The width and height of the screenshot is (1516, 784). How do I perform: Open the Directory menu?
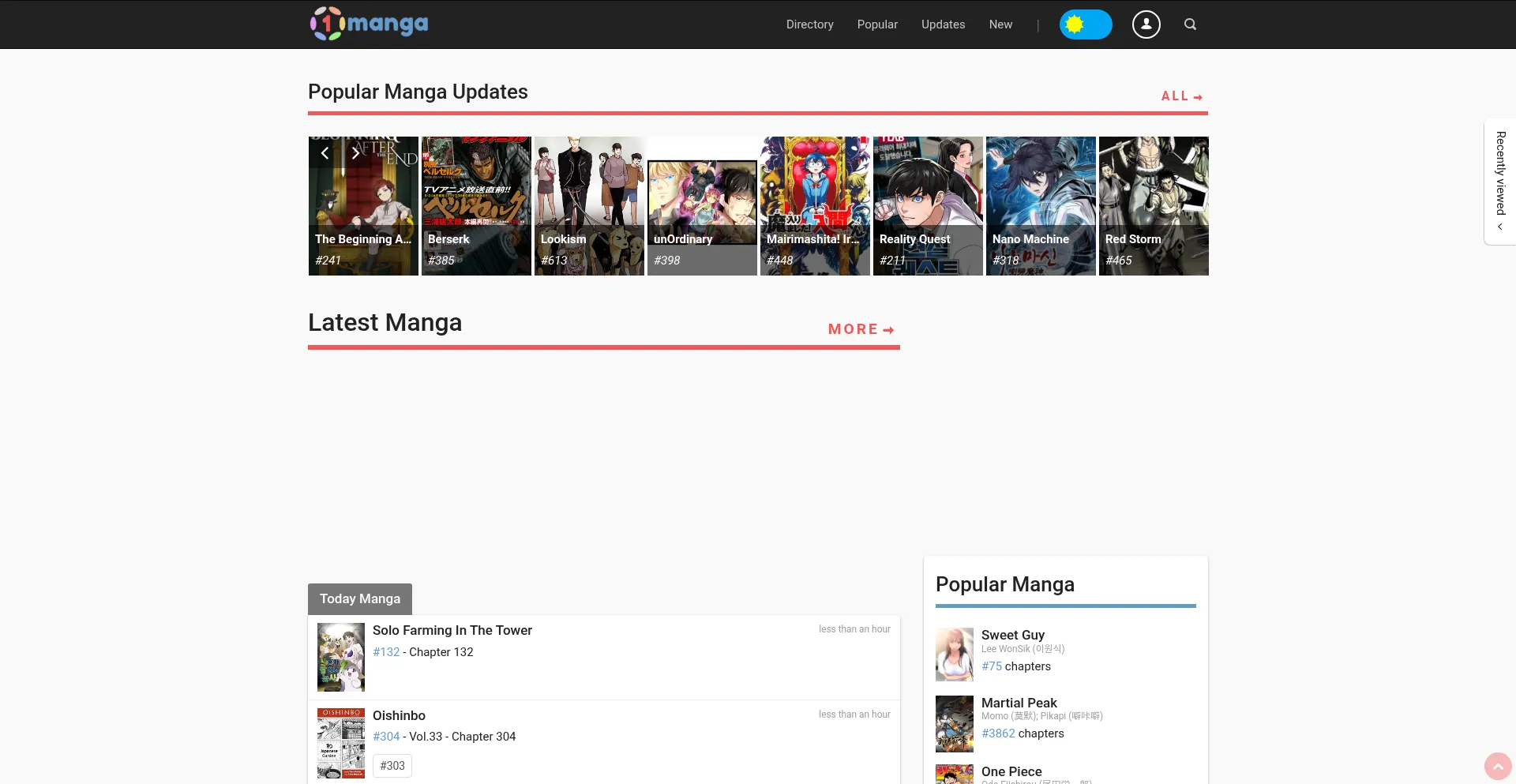(x=809, y=24)
